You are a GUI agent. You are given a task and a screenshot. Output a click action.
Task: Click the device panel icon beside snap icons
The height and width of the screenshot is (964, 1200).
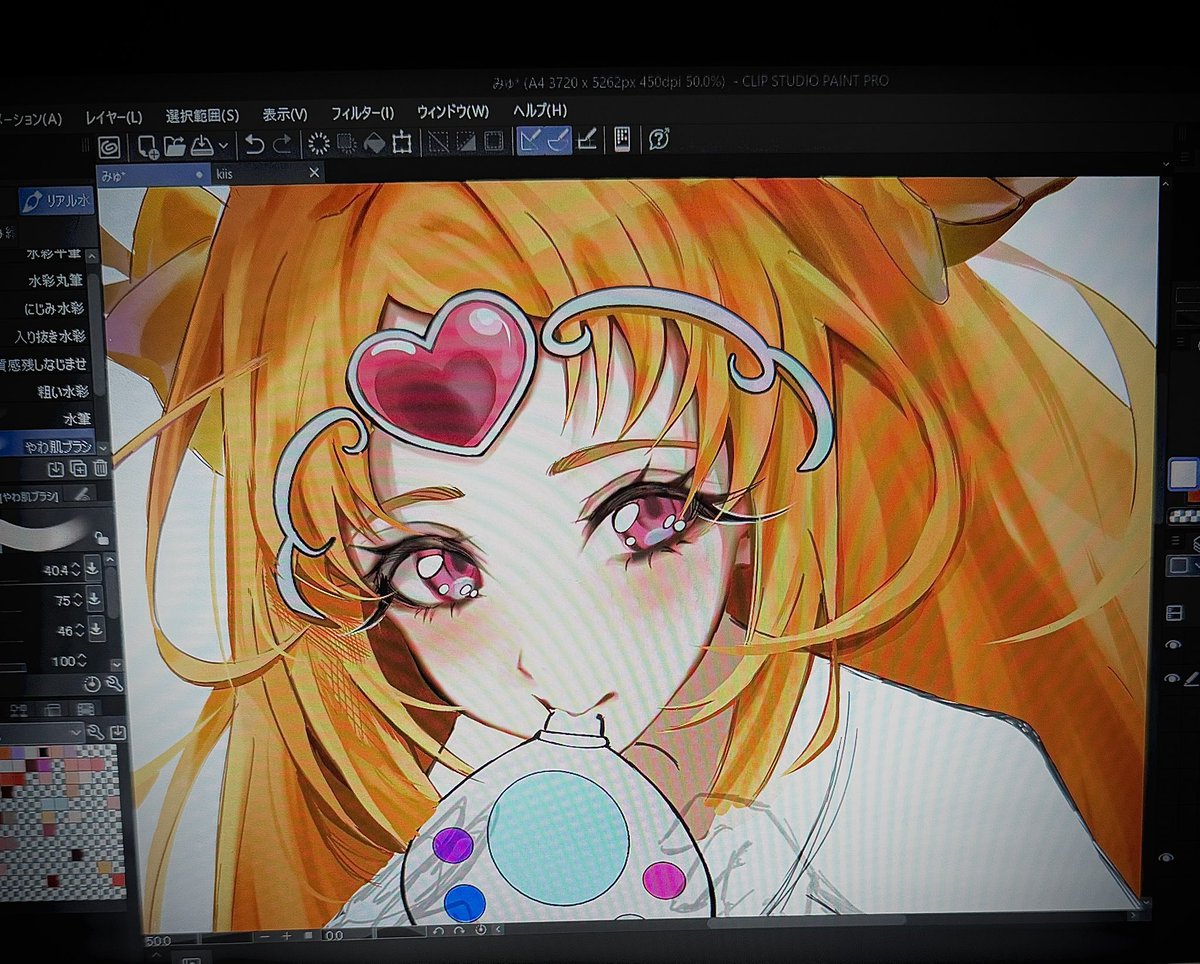click(622, 139)
